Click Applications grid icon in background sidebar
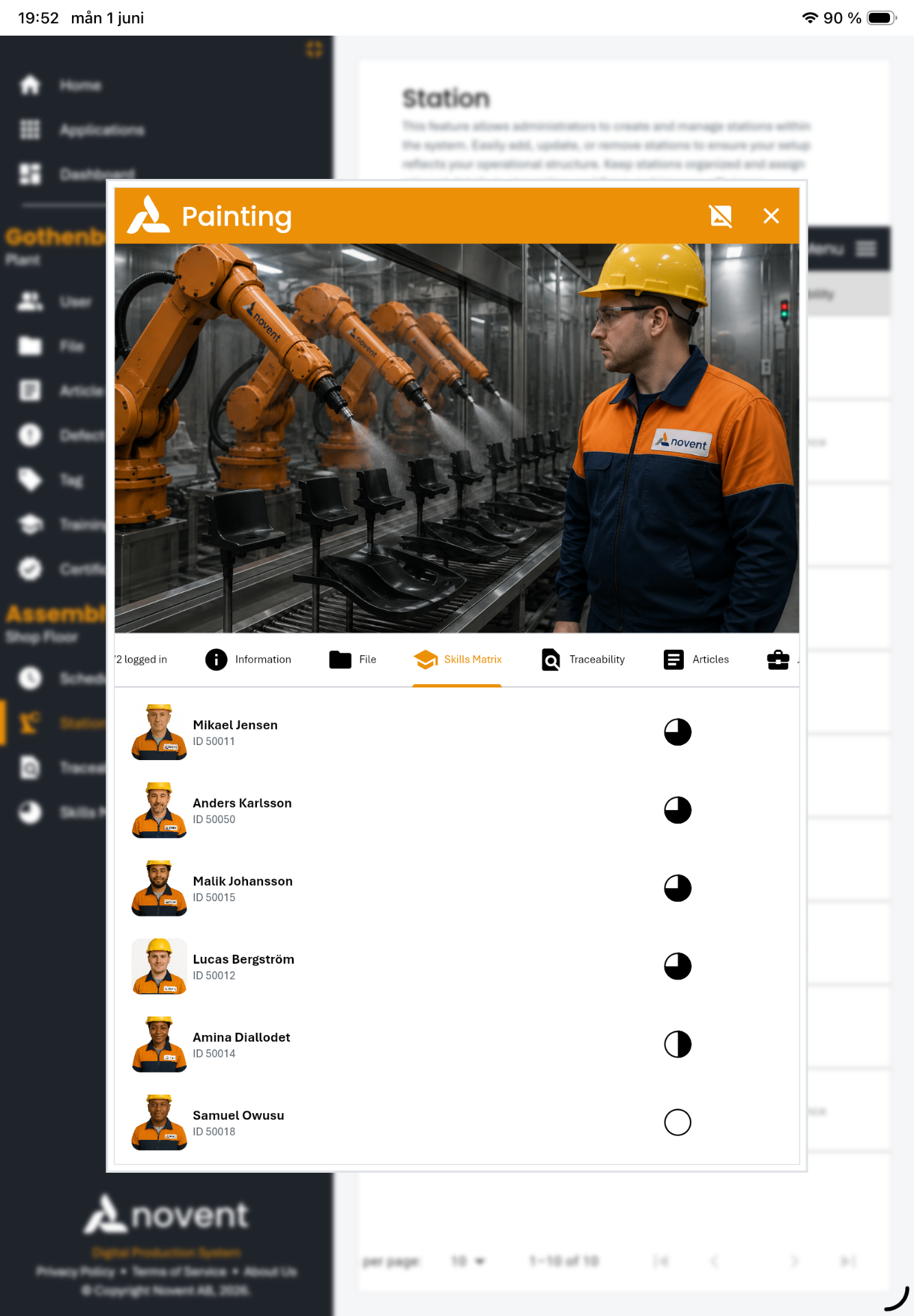The image size is (914, 1316). pos(30,130)
